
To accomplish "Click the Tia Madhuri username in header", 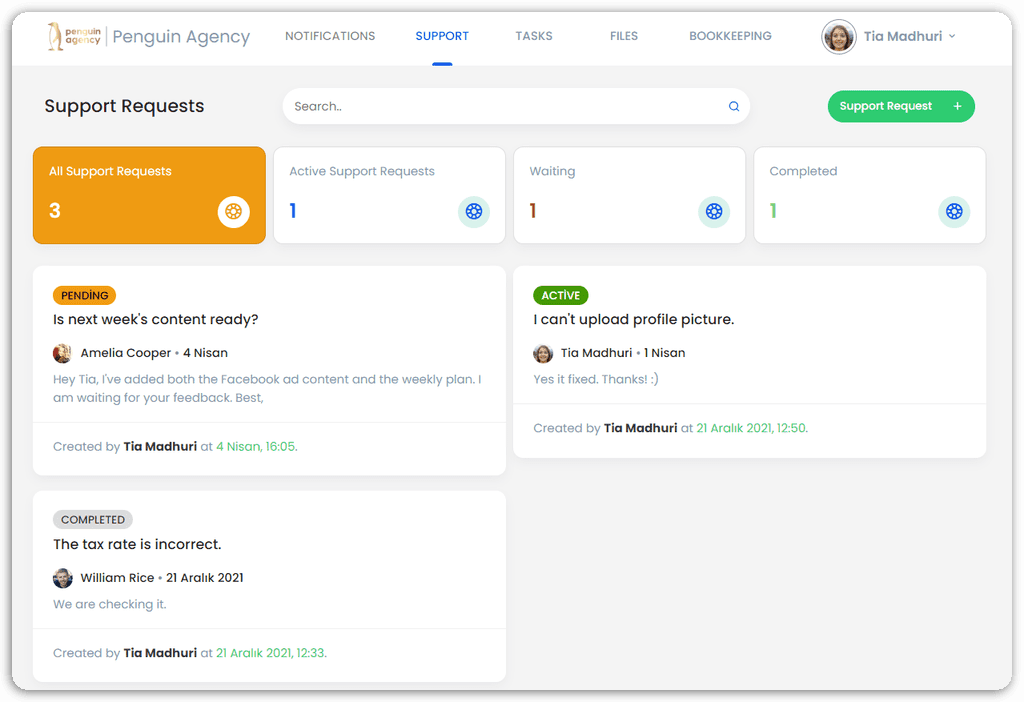I will coord(903,37).
